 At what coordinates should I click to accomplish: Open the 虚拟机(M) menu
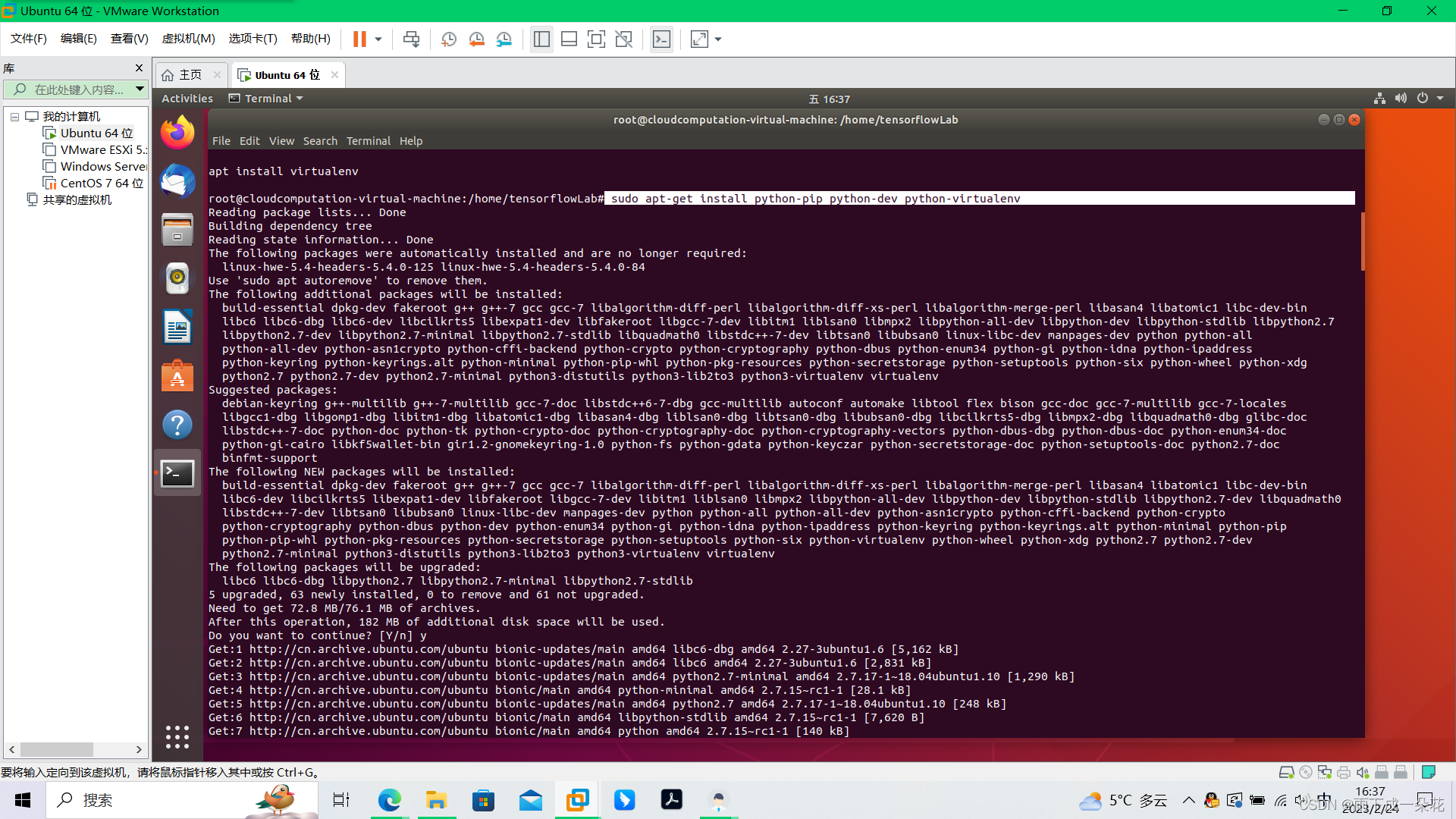188,39
